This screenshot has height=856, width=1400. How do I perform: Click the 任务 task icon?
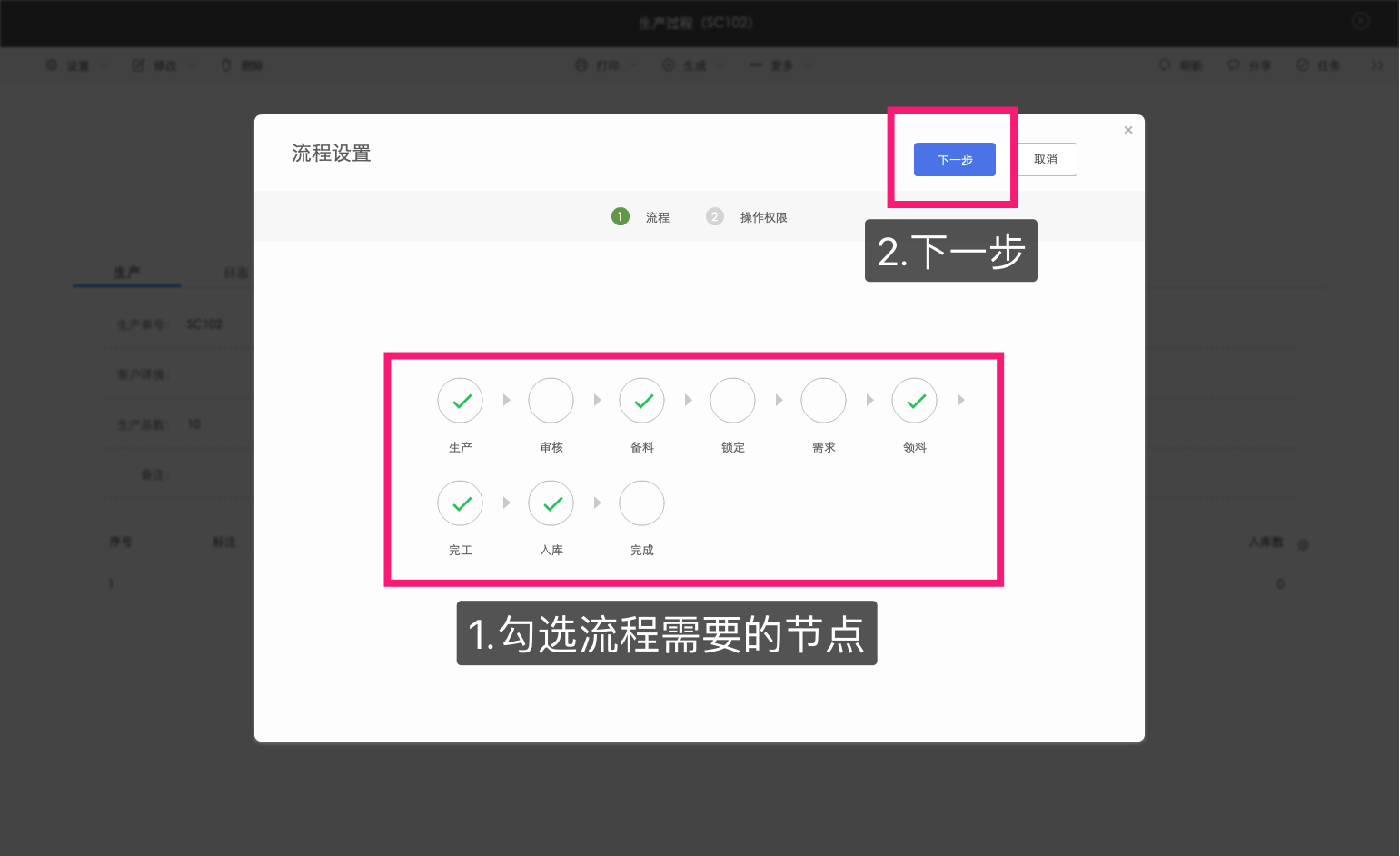1301,65
